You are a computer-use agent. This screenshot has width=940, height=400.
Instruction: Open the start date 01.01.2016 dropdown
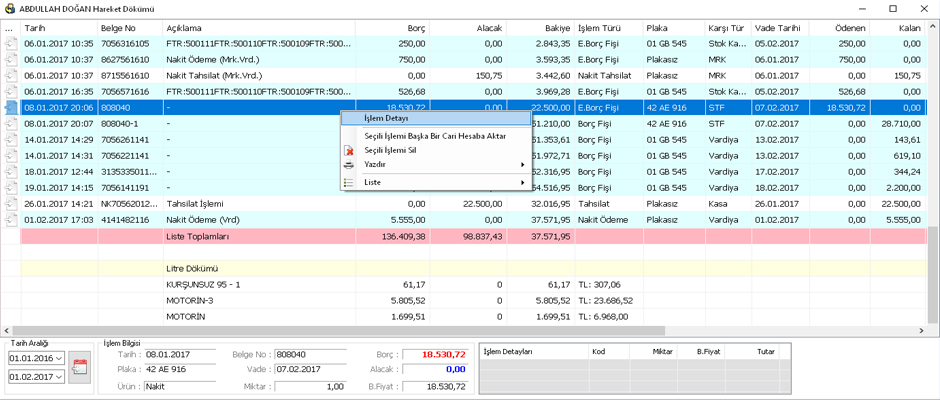(x=58, y=359)
